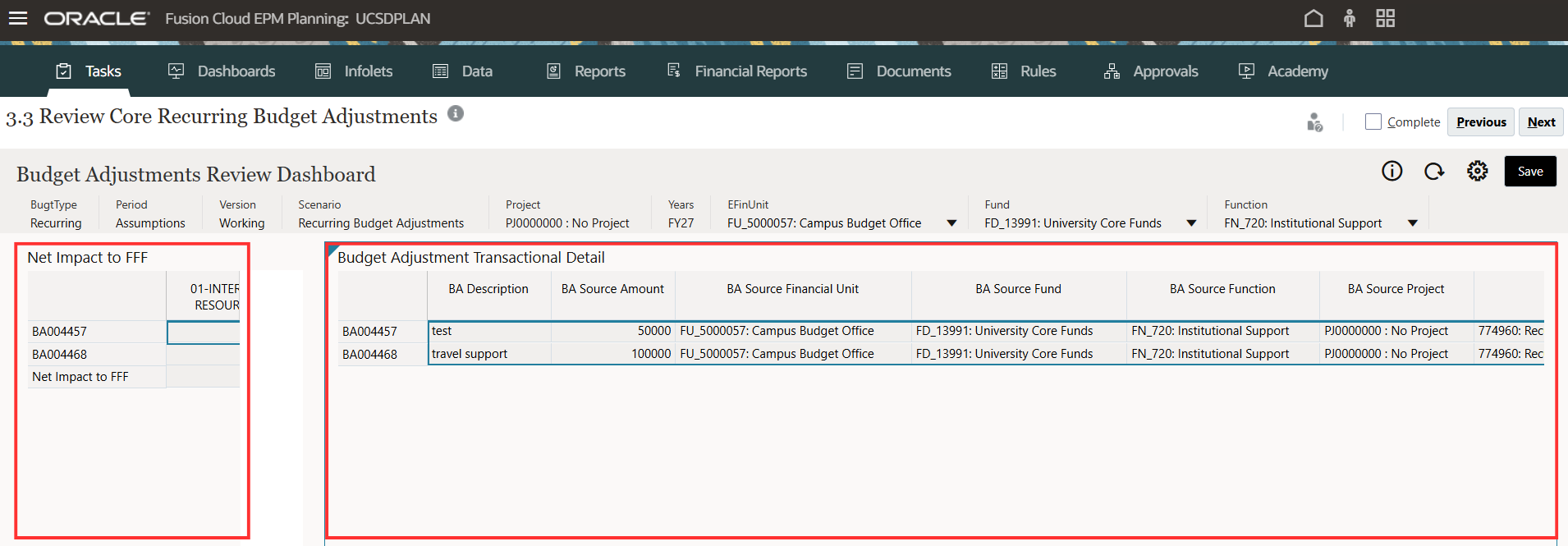The image size is (1568, 546).
Task: Save the dashboard changes
Action: 1530,171
